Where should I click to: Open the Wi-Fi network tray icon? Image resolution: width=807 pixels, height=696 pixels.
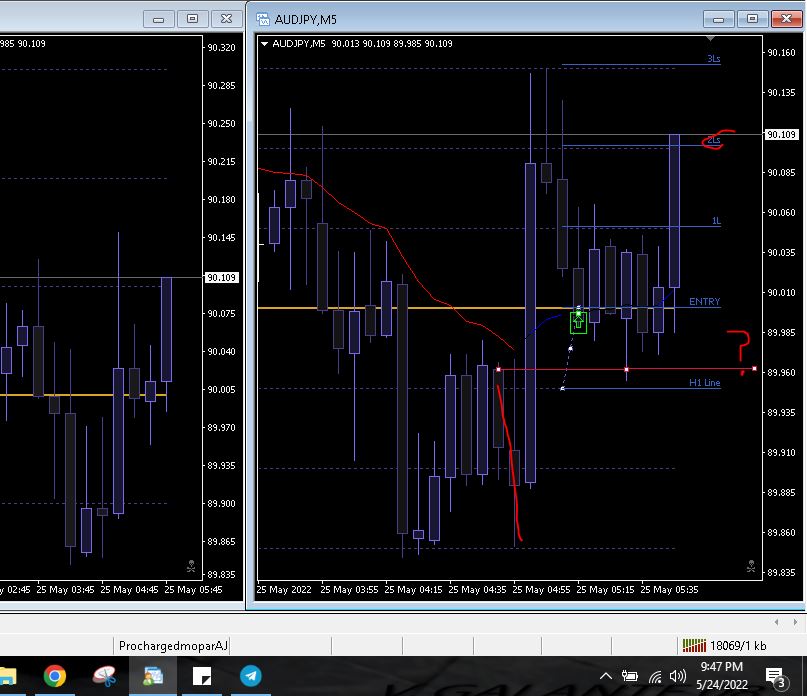pyautogui.click(x=654, y=677)
